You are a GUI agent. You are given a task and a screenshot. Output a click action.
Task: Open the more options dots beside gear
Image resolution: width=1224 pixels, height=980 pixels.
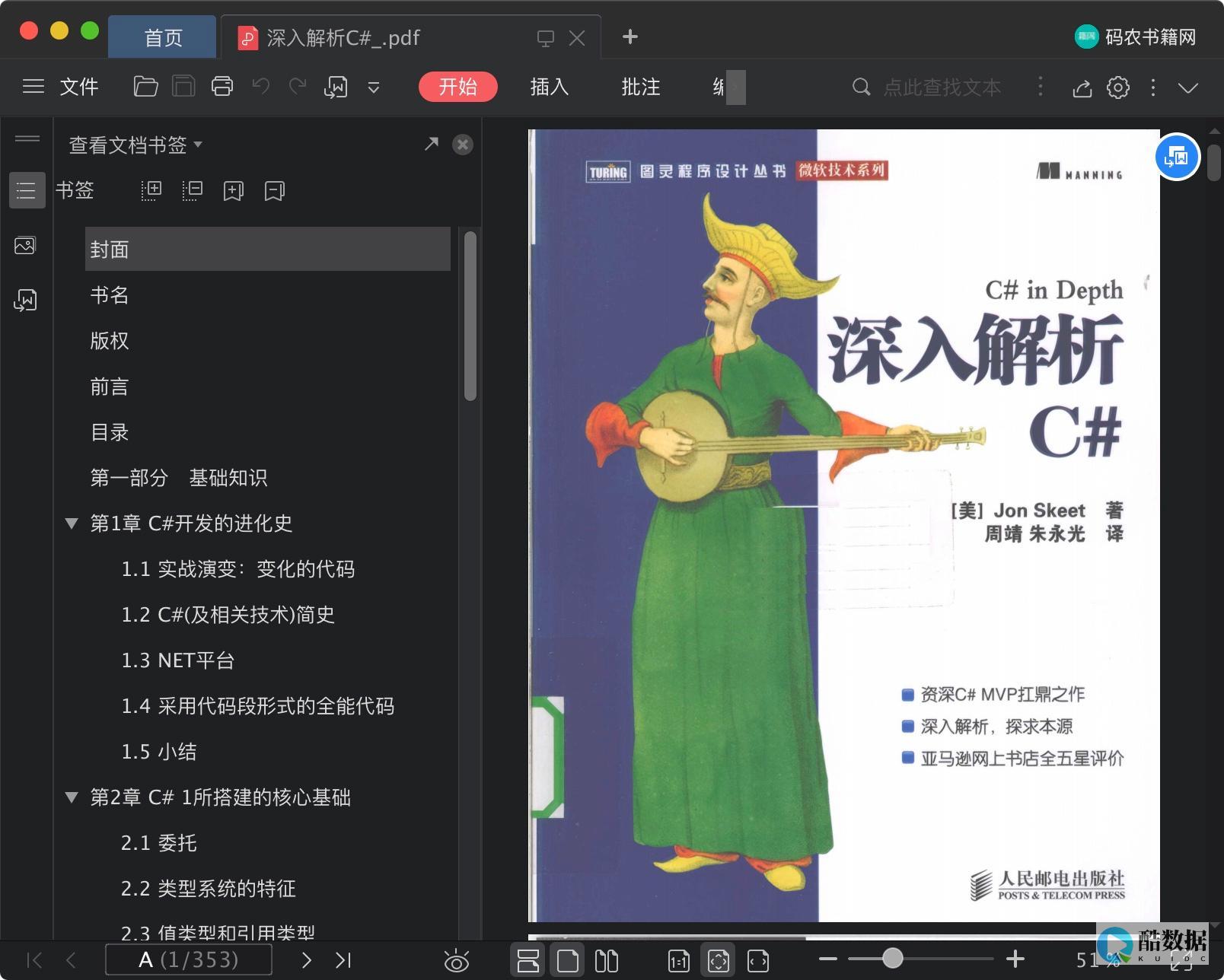click(1153, 87)
